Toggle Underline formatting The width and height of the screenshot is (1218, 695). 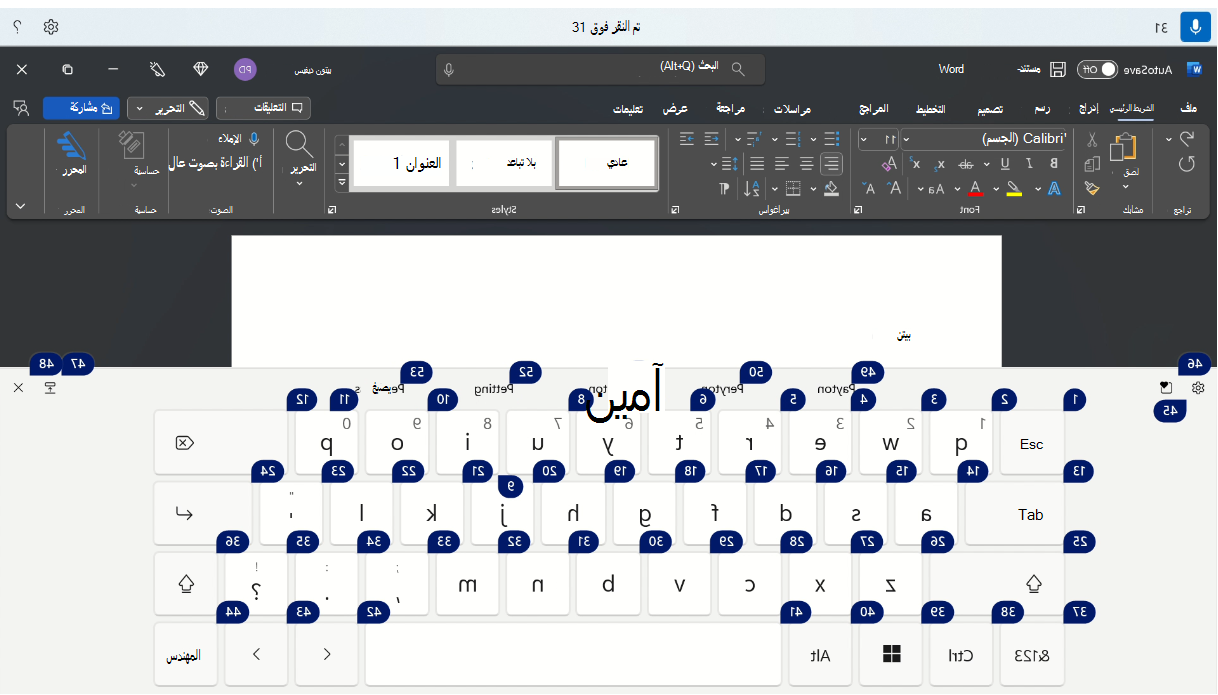[x=1005, y=163]
